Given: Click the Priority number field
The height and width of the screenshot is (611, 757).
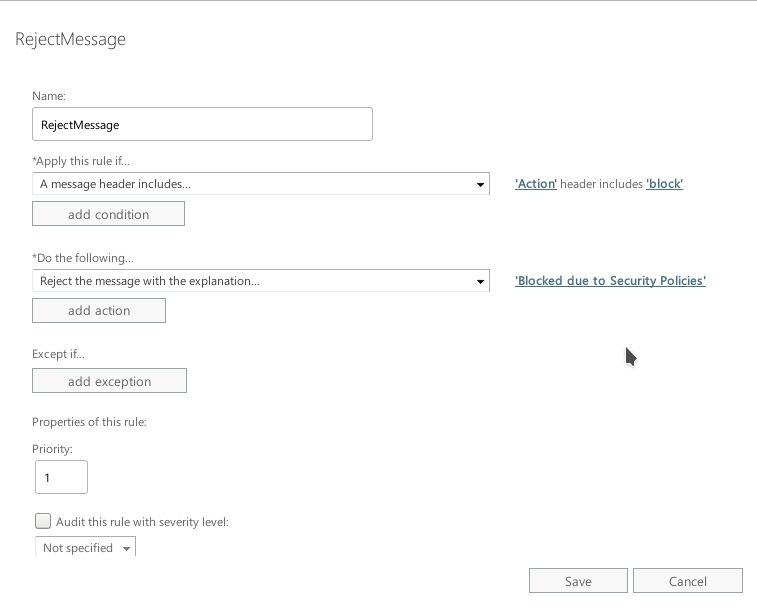Looking at the screenshot, I should 60,477.
